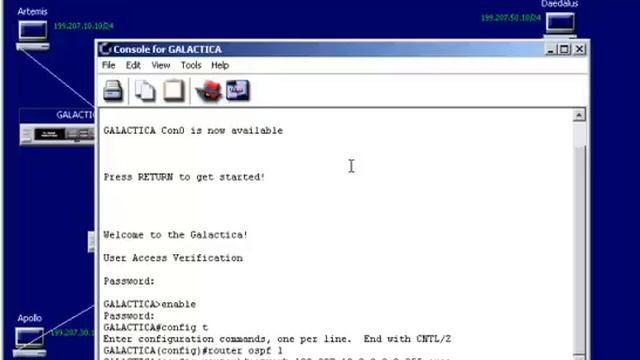
Task: Click the 'router ospf 1' command line
Action: [x=193, y=351]
